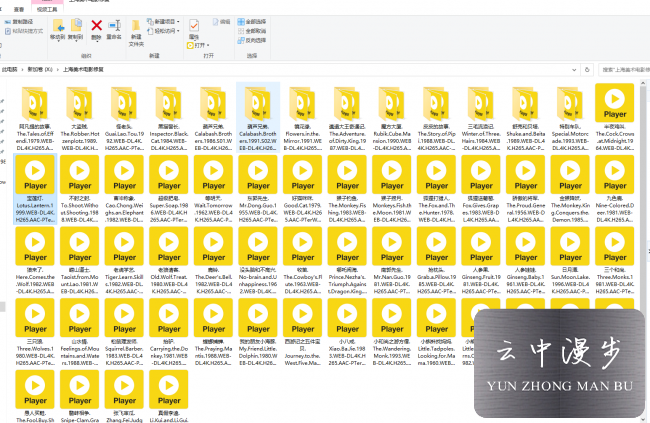Select Ginseng.Baby.1961 video file
Viewport: 650px width, 423px height.
526,261
